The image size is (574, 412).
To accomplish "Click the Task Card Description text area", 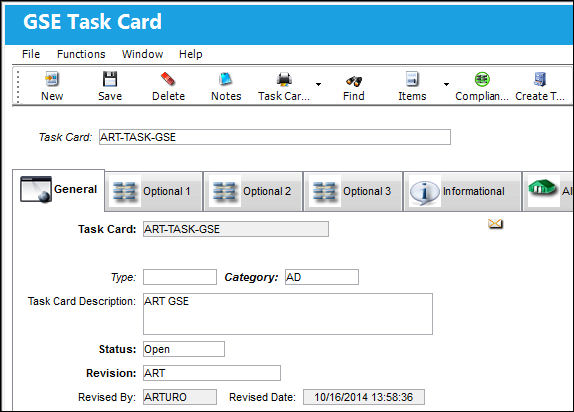I will (x=288, y=314).
